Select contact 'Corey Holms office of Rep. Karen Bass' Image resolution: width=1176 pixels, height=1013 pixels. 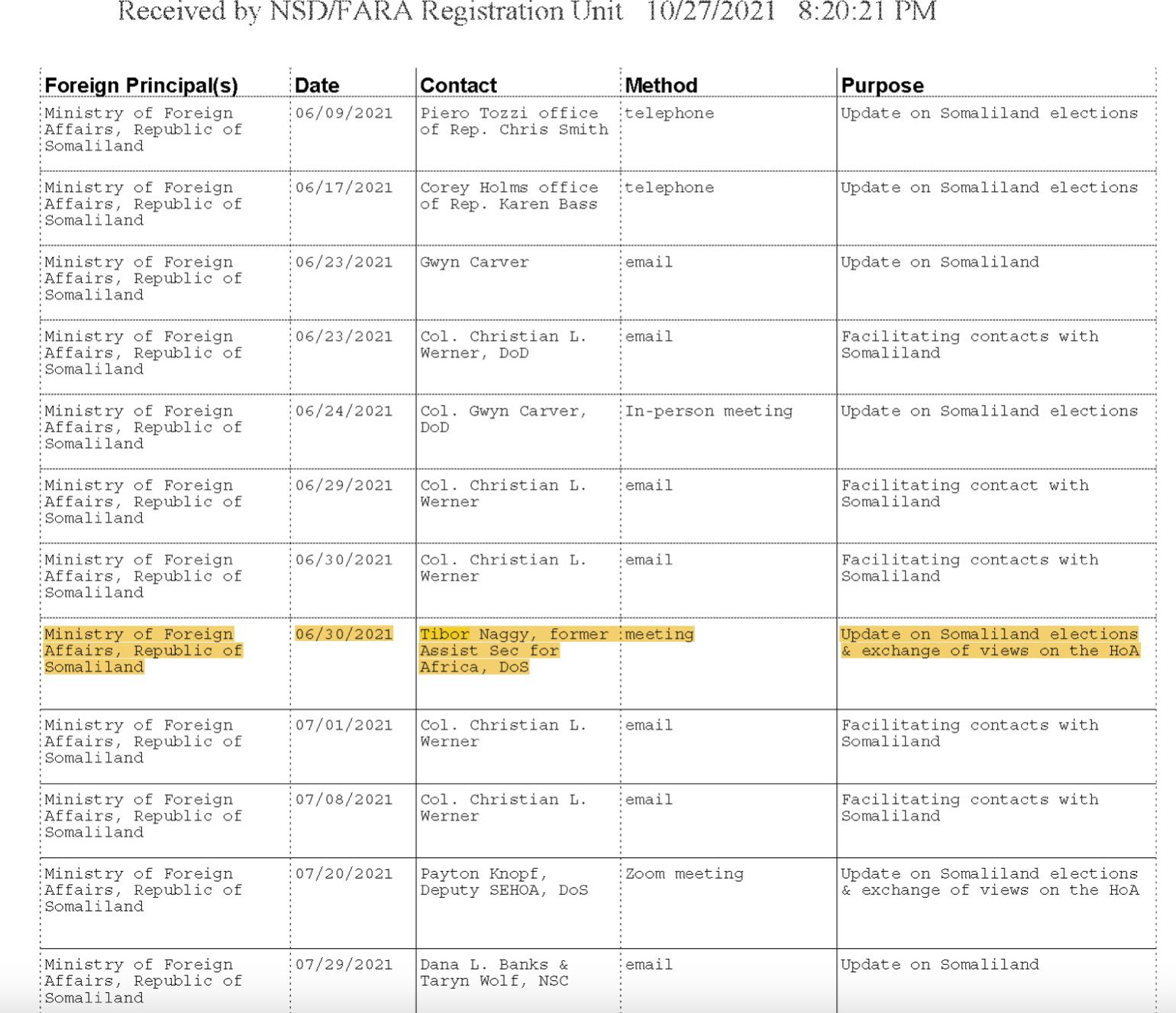[509, 196]
